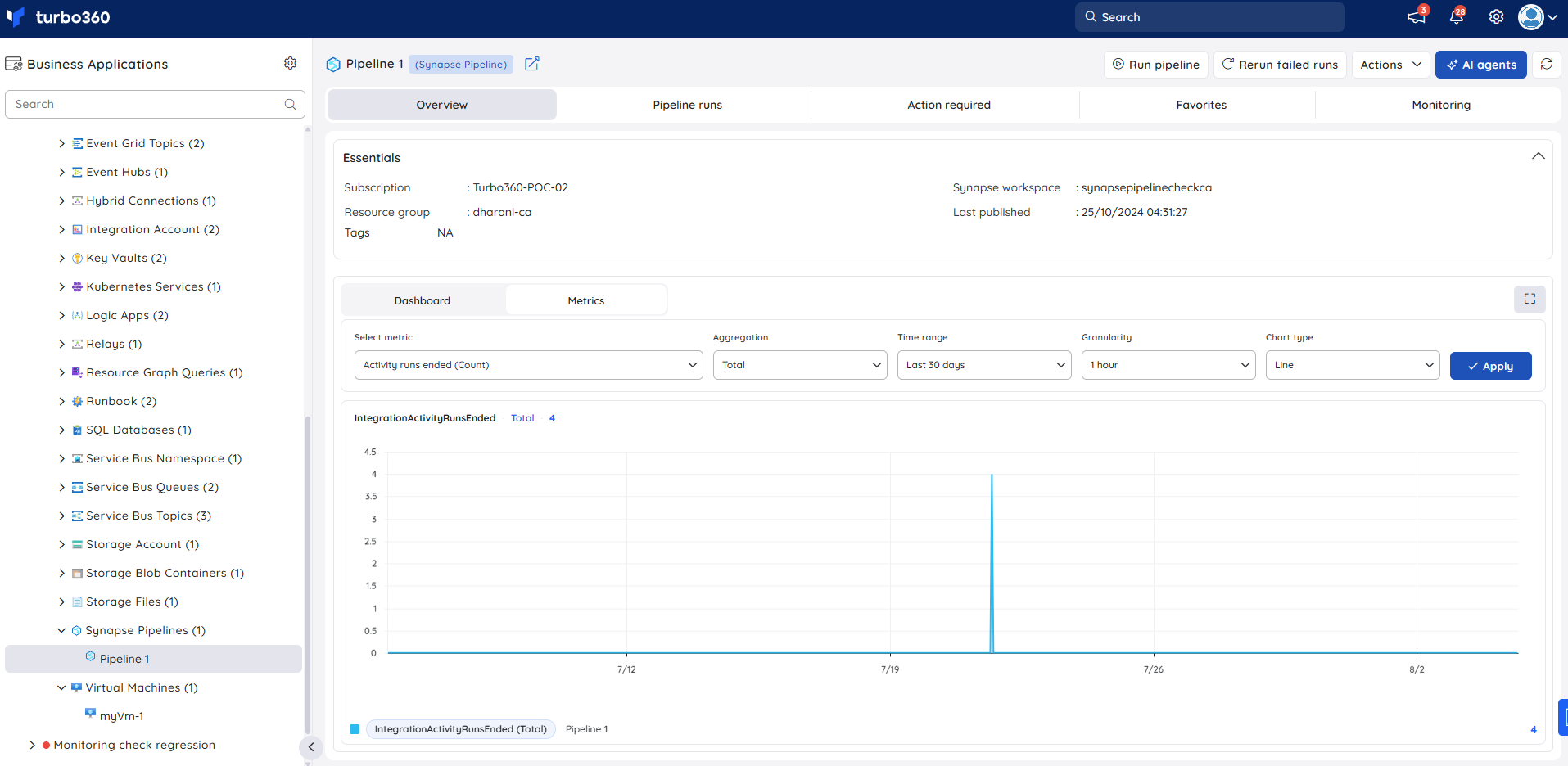Viewport: 1568px width, 766px height.
Task: Click the top global Search field
Action: (x=1210, y=17)
